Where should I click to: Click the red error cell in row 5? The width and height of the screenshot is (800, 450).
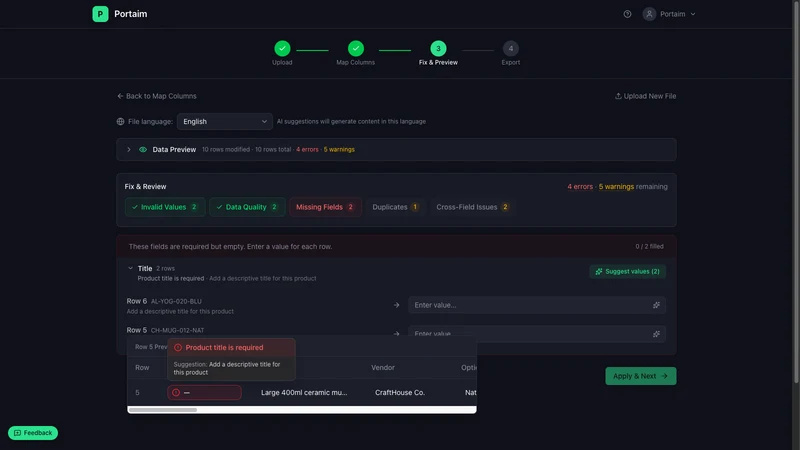204,392
